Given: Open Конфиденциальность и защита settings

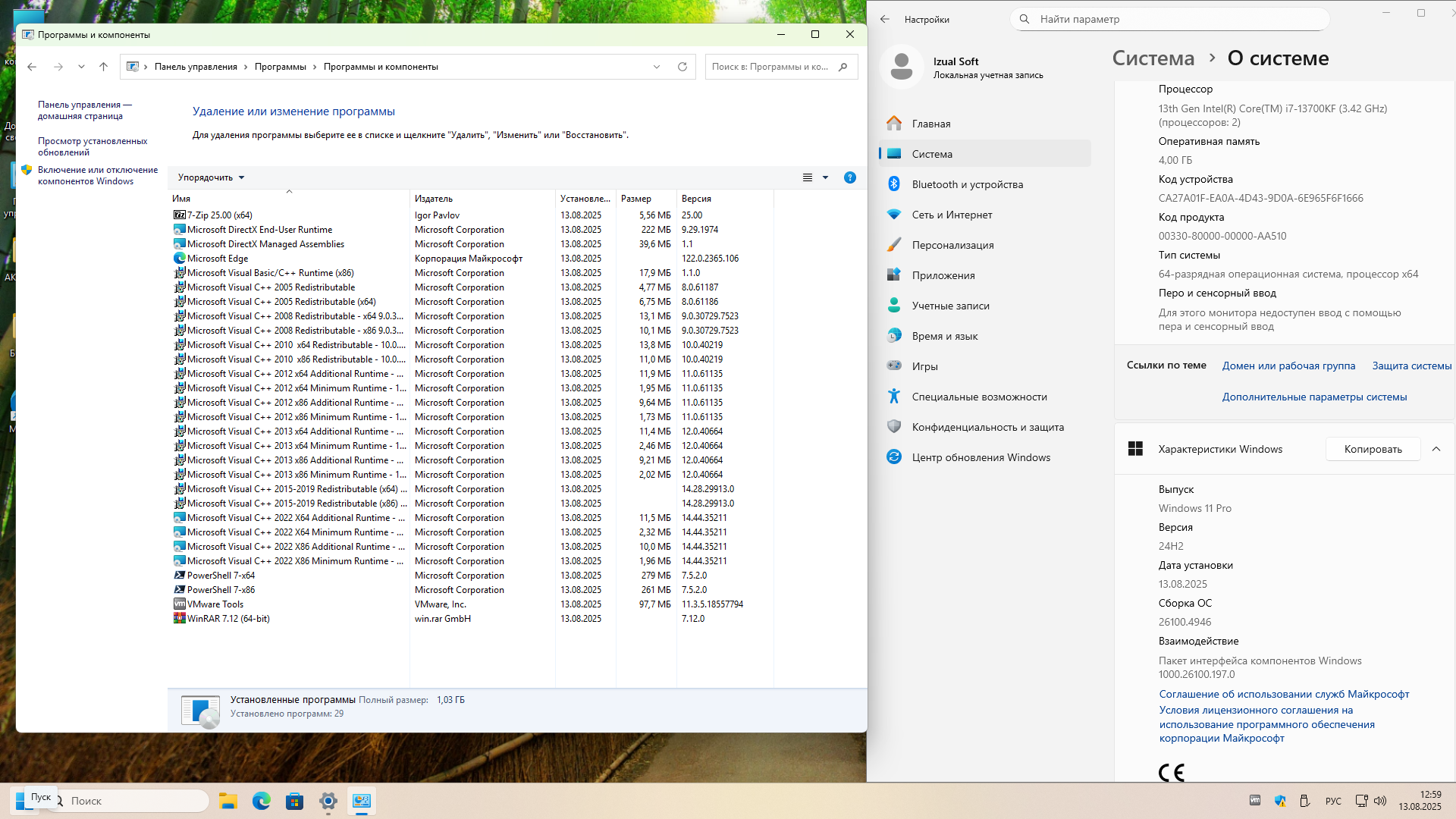Looking at the screenshot, I should coord(984,427).
